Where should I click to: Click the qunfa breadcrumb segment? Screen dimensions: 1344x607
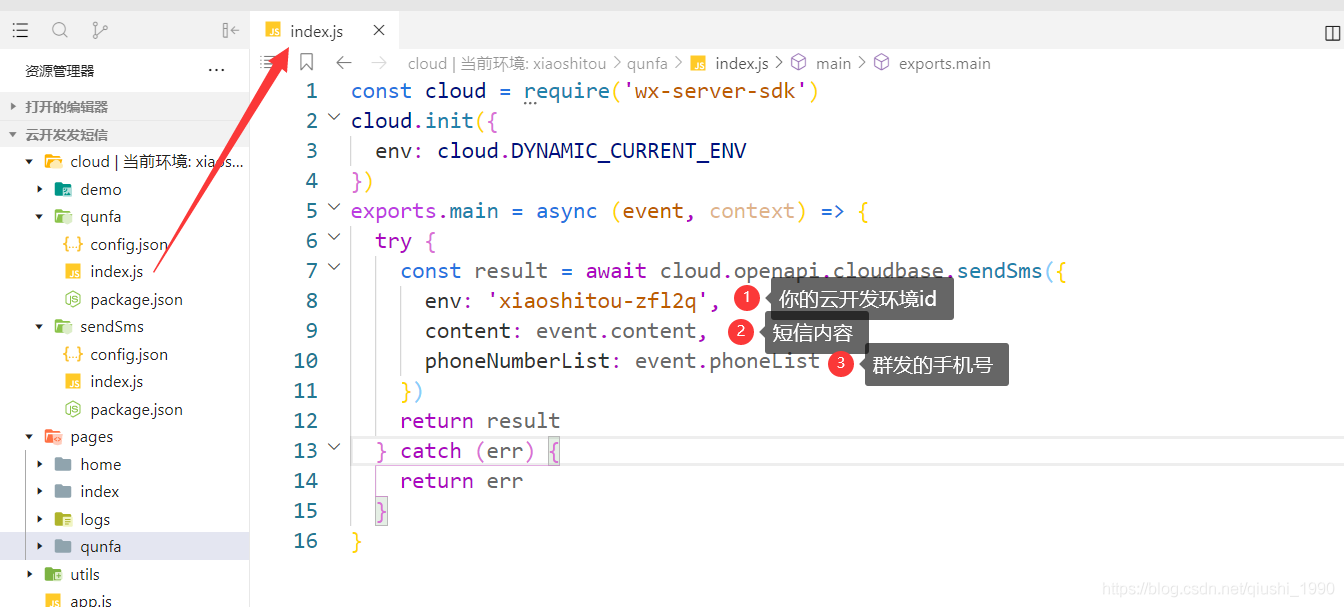pos(647,63)
